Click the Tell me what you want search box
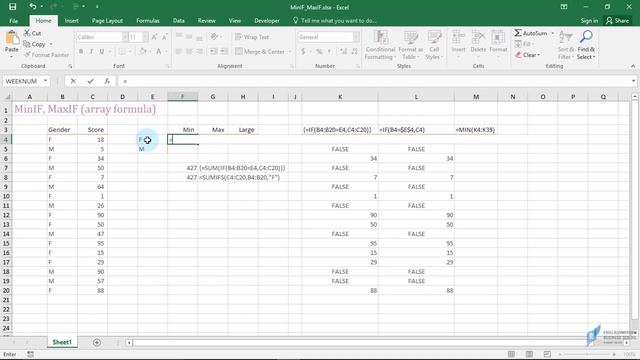 (x=335, y=20)
